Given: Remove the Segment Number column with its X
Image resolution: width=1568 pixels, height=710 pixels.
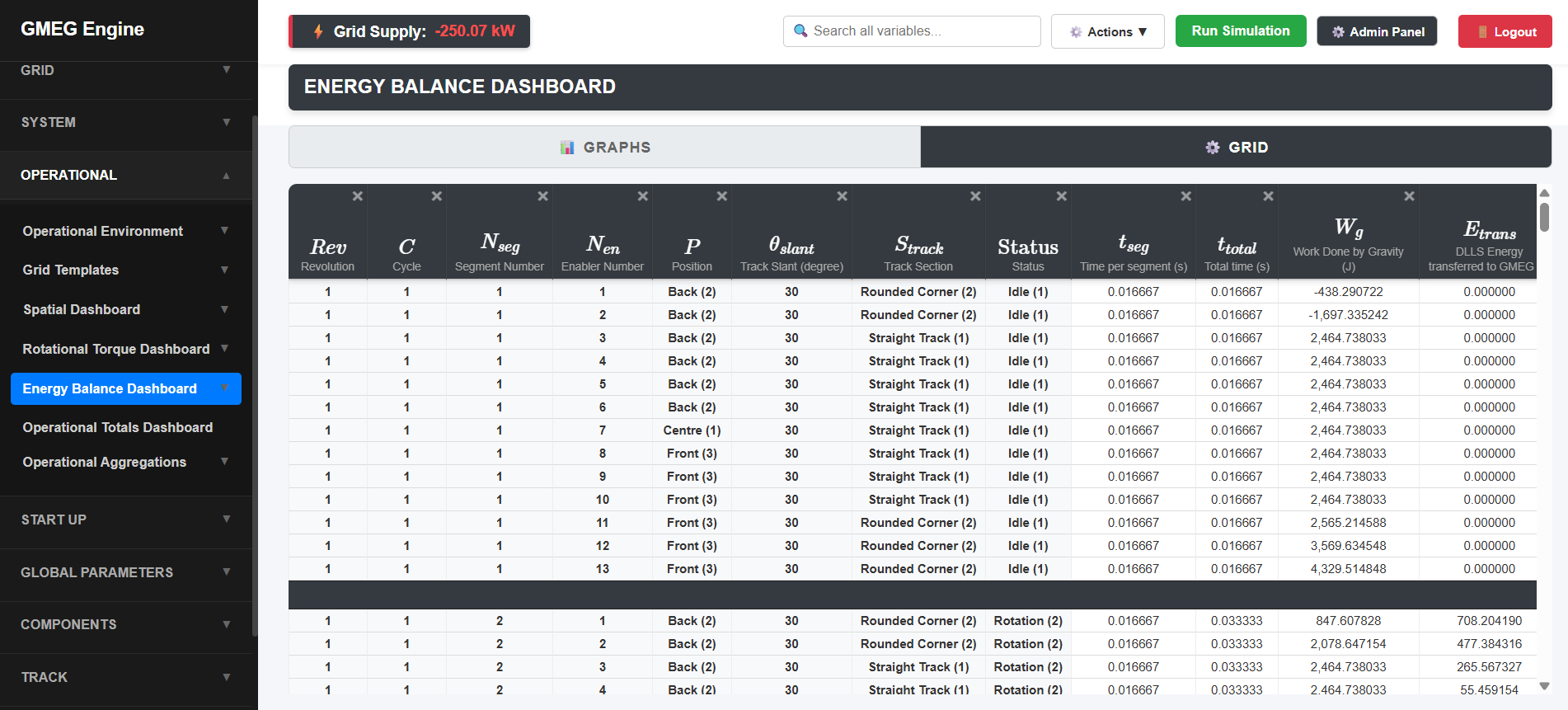Looking at the screenshot, I should [542, 196].
